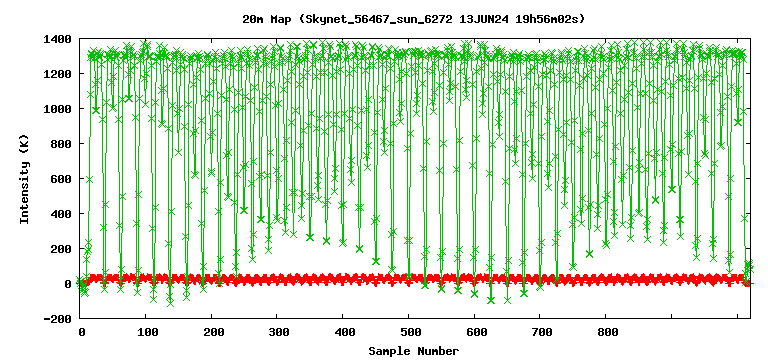Click the 400 tick label on the intensity axis
Screen dimensions: 768x360
[x=62, y=214]
